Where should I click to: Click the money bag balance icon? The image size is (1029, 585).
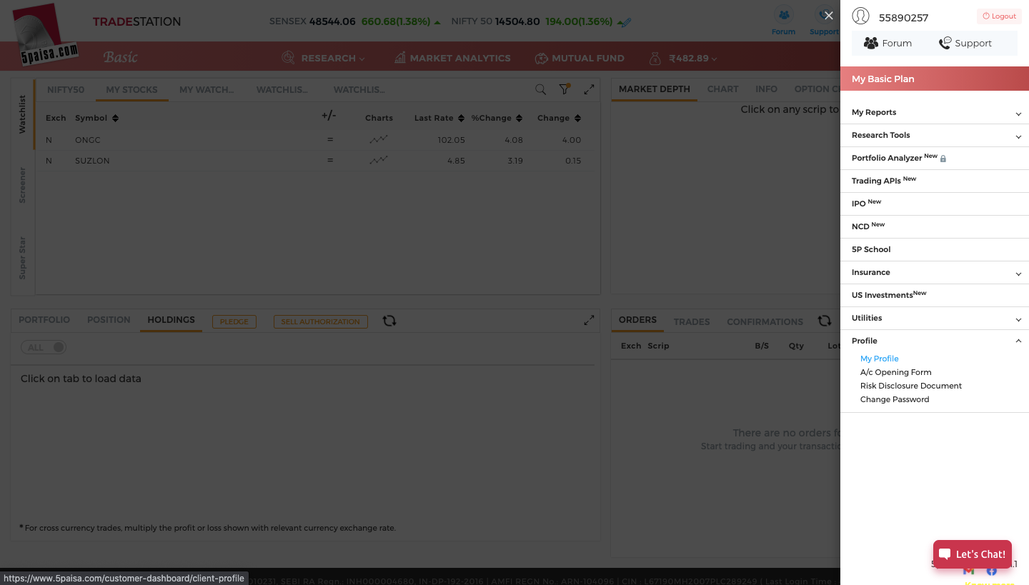(x=655, y=58)
